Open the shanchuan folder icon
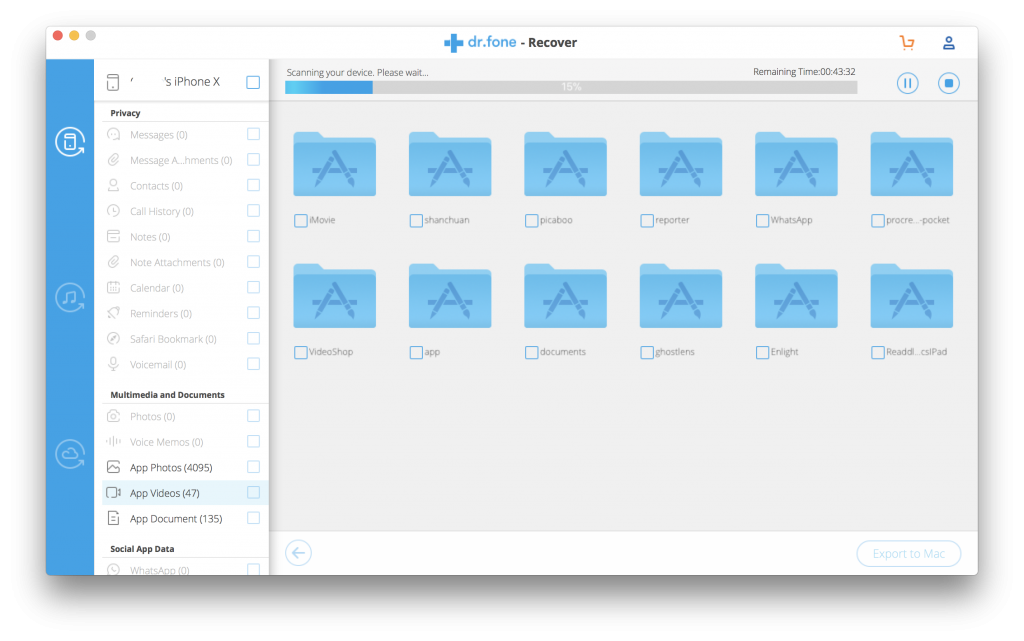 pyautogui.click(x=450, y=164)
